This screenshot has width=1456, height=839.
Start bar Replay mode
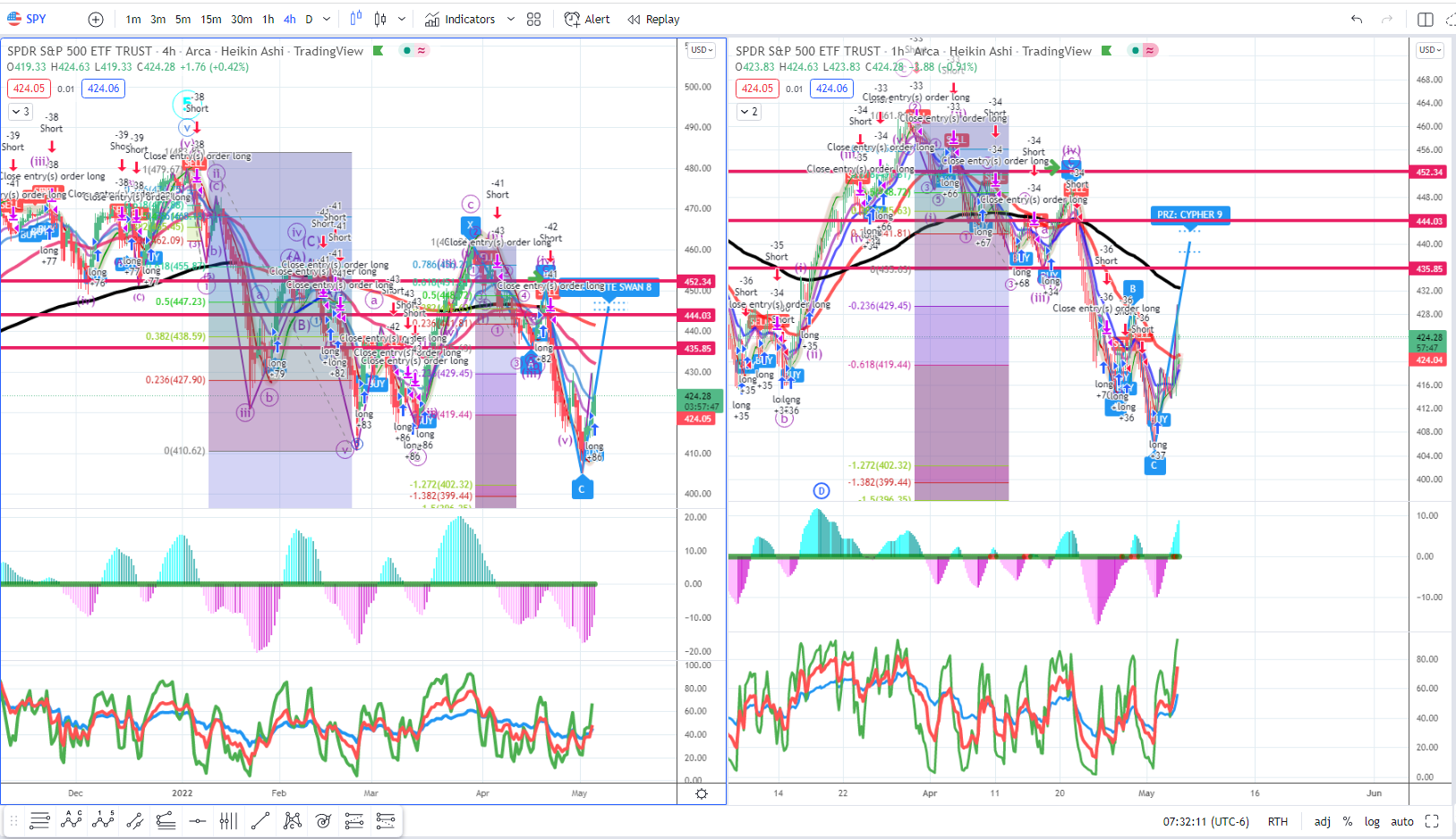[x=654, y=20]
